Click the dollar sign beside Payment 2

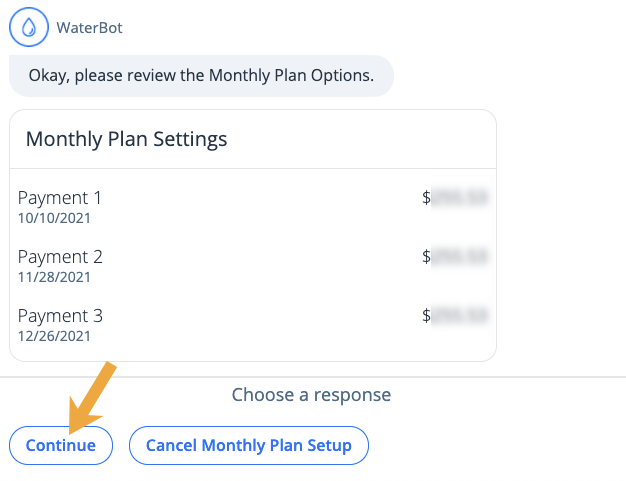[426, 257]
